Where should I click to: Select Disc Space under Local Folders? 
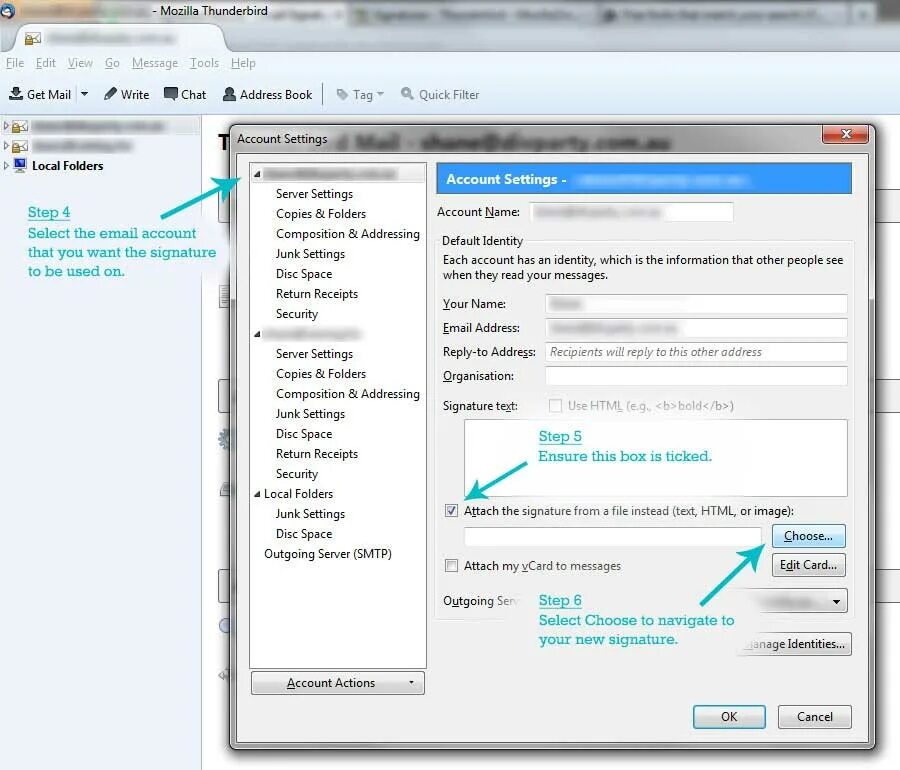(x=304, y=534)
